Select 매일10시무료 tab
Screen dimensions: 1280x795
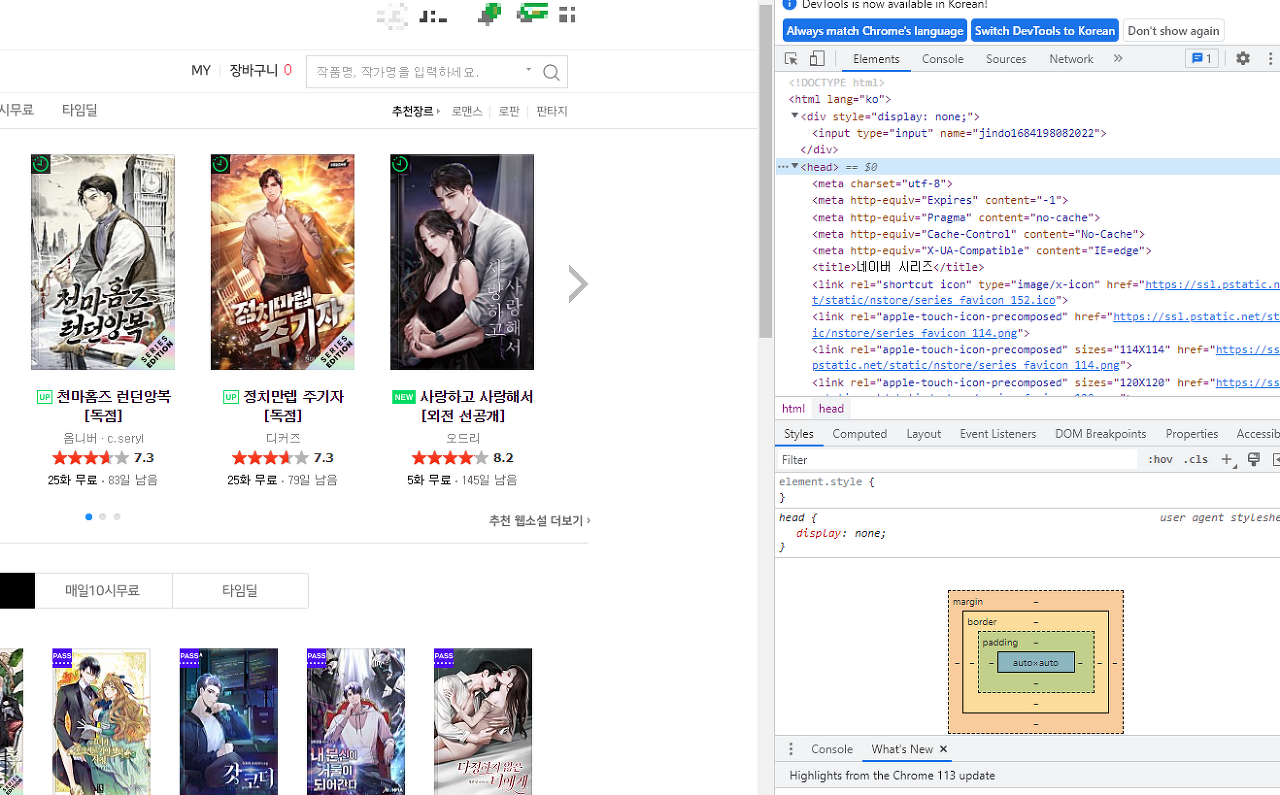tap(103, 591)
